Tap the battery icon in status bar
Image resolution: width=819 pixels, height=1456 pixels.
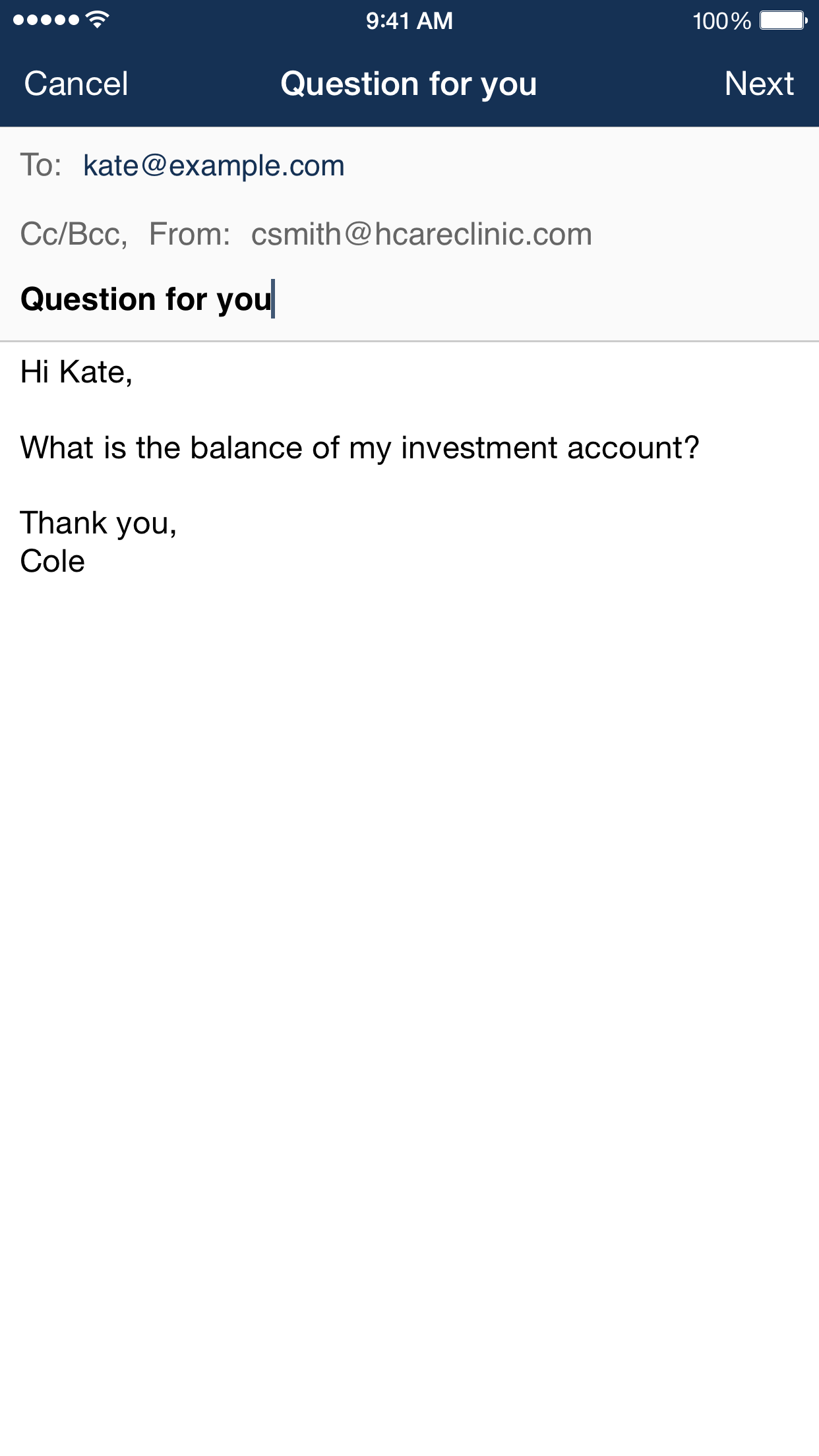pyautogui.click(x=783, y=20)
